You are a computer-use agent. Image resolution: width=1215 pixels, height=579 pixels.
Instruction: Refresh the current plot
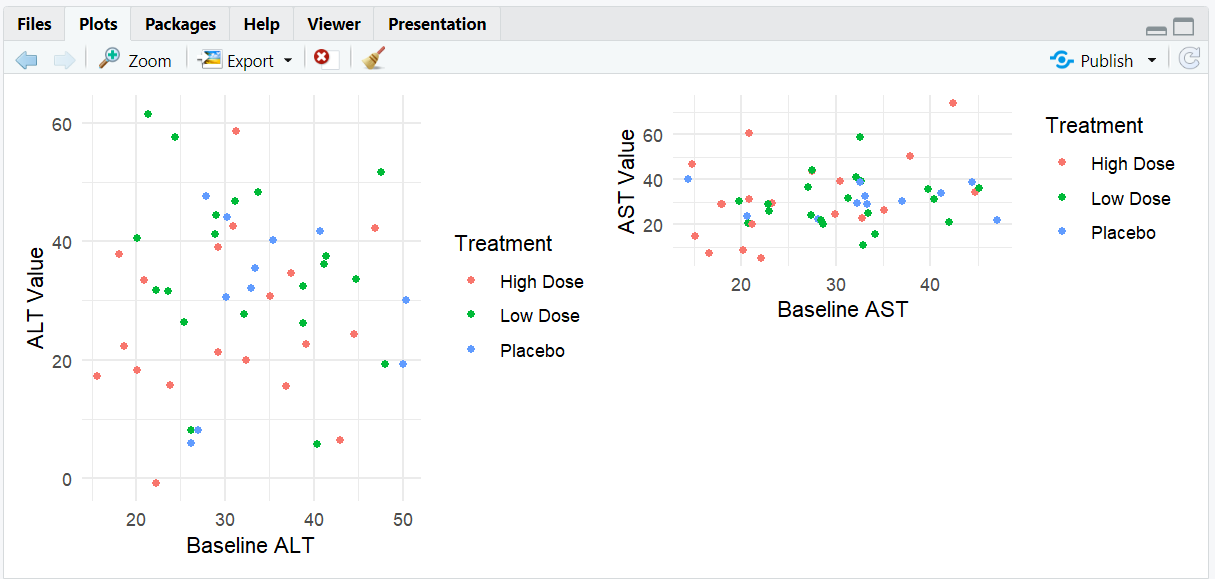[1189, 60]
